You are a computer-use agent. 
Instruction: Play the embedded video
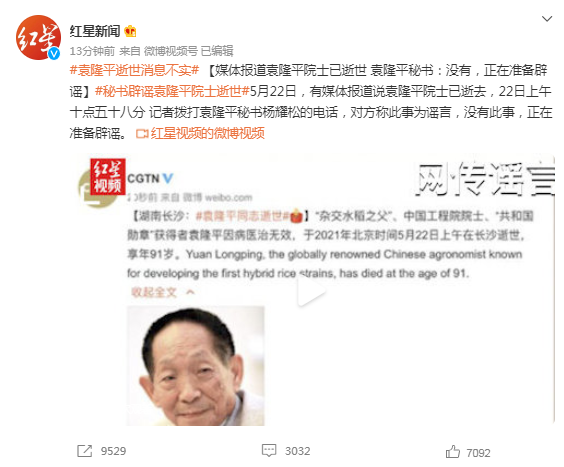pyautogui.click(x=311, y=291)
